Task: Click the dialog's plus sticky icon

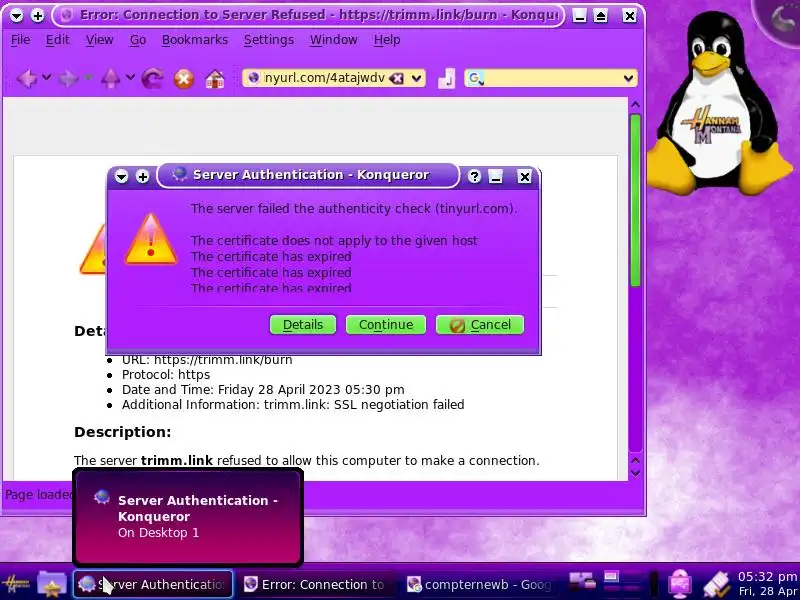Action: click(142, 177)
